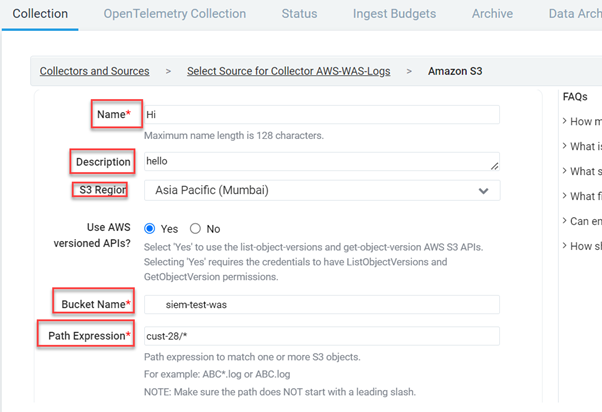
Task: Grab the Description textarea resize handle
Action: (x=494, y=166)
